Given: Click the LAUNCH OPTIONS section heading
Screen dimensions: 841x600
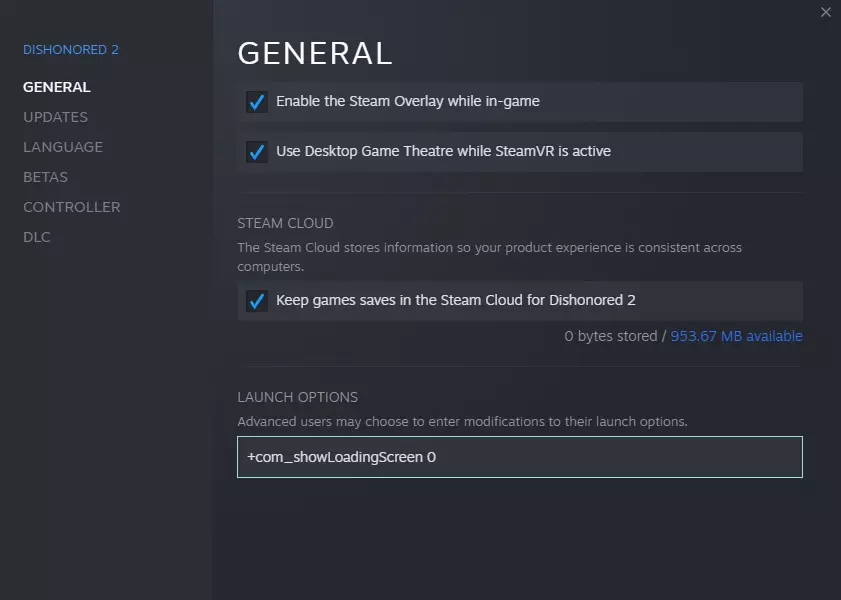Looking at the screenshot, I should pos(297,397).
